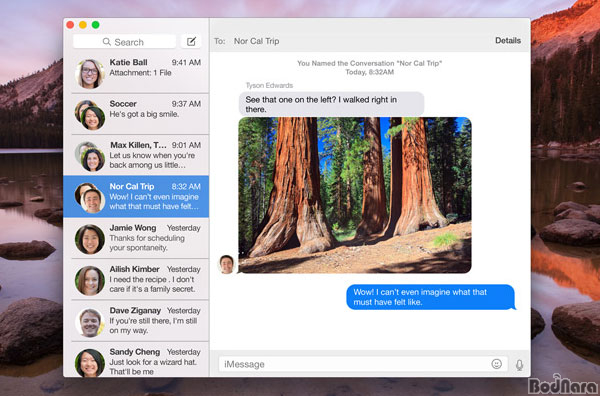
Task: Click the 9:01 AM timestamp
Action: pyautogui.click(x=186, y=145)
